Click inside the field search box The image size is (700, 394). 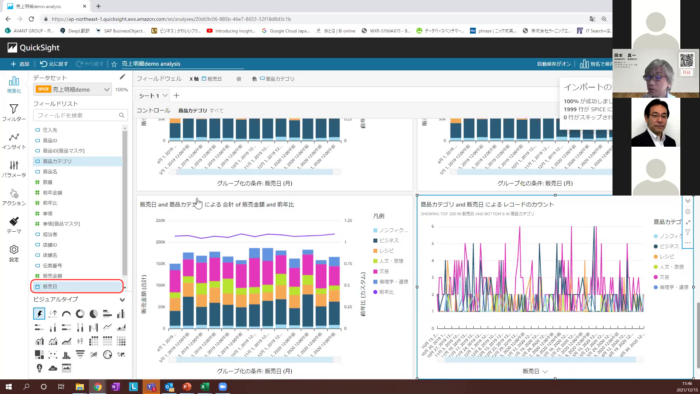pyautogui.click(x=80, y=116)
